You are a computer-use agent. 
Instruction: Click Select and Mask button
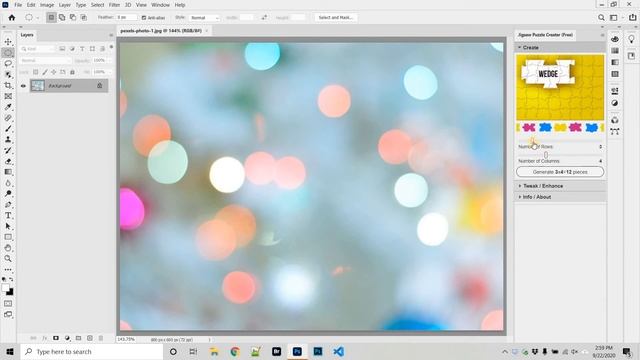pos(336,18)
